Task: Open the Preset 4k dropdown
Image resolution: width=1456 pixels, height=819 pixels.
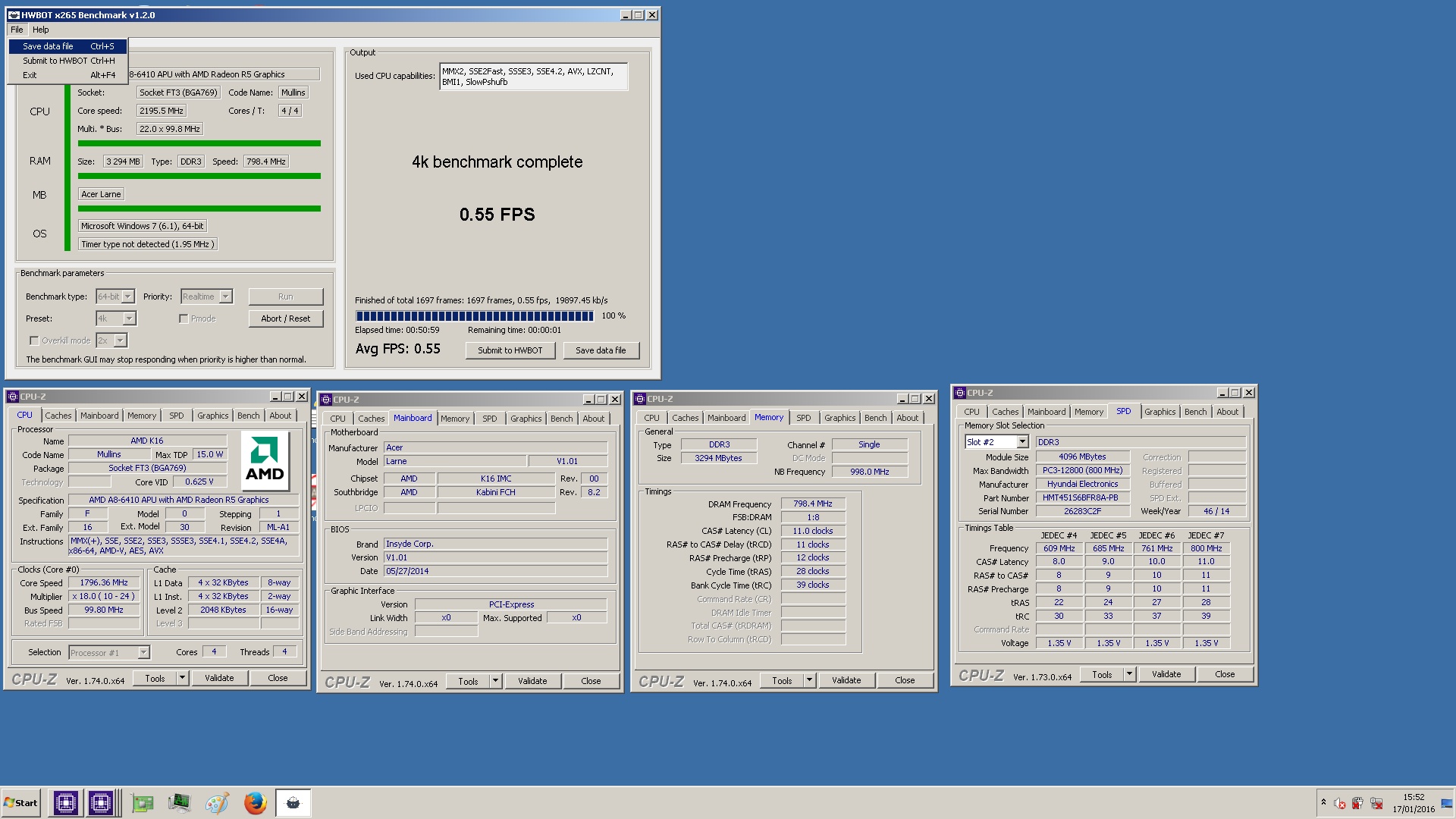Action: point(130,318)
